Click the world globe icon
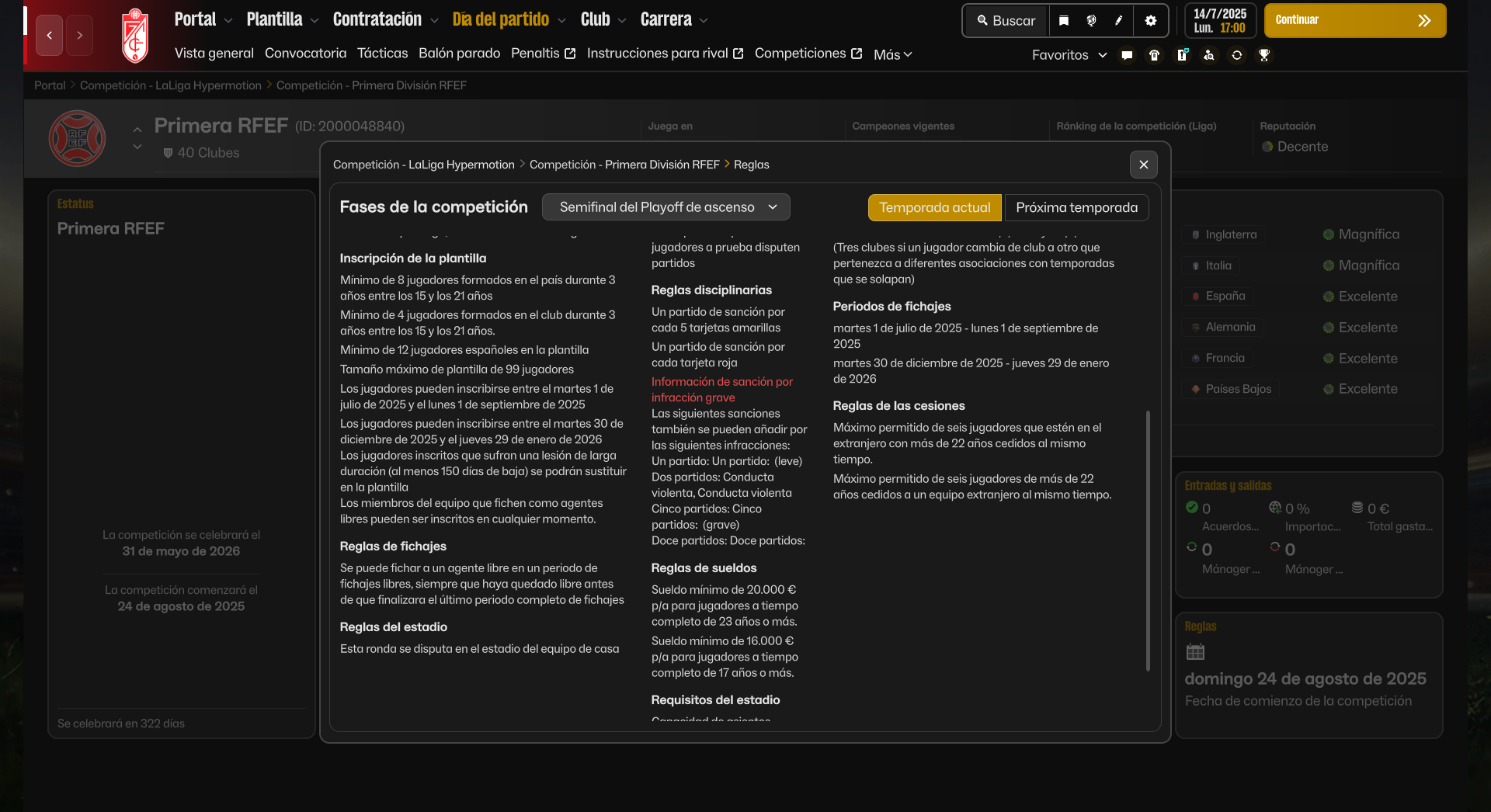 [x=1091, y=21]
